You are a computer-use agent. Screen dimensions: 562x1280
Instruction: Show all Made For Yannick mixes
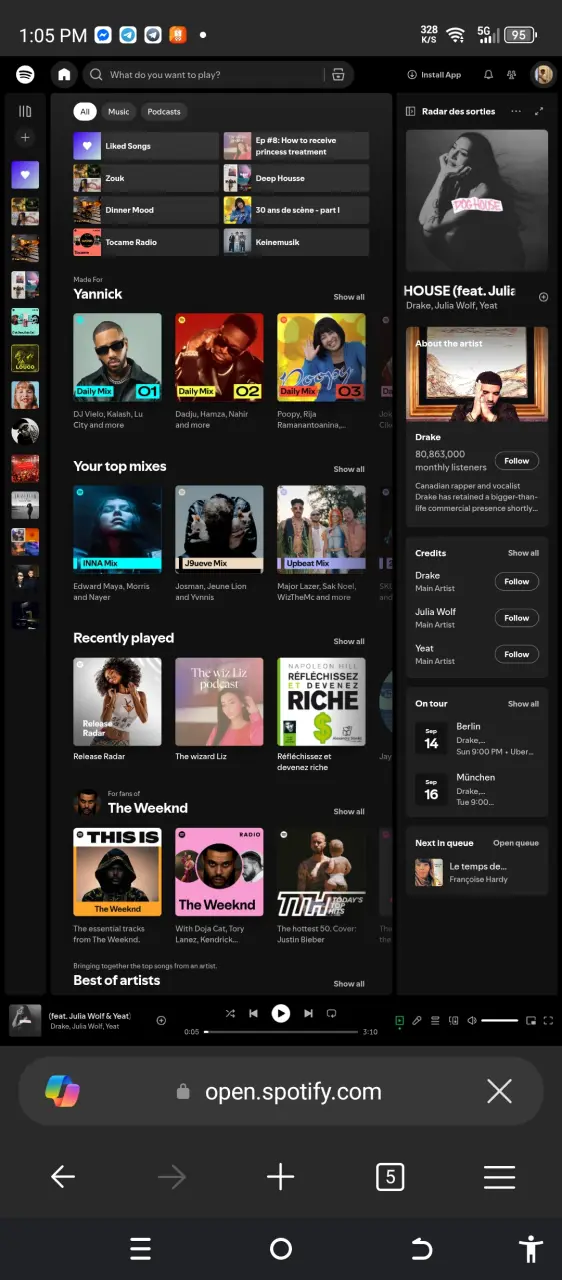click(x=349, y=297)
